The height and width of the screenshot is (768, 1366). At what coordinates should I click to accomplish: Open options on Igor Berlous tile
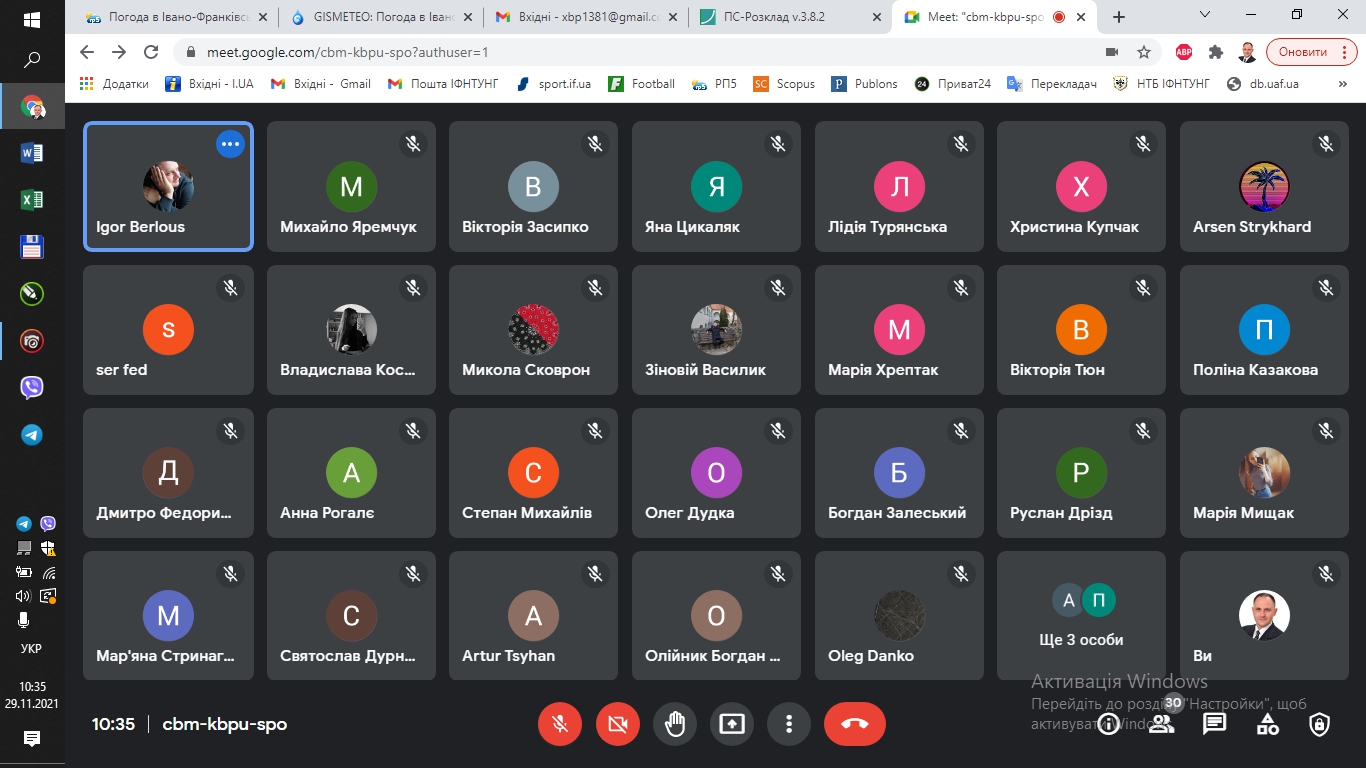230,145
